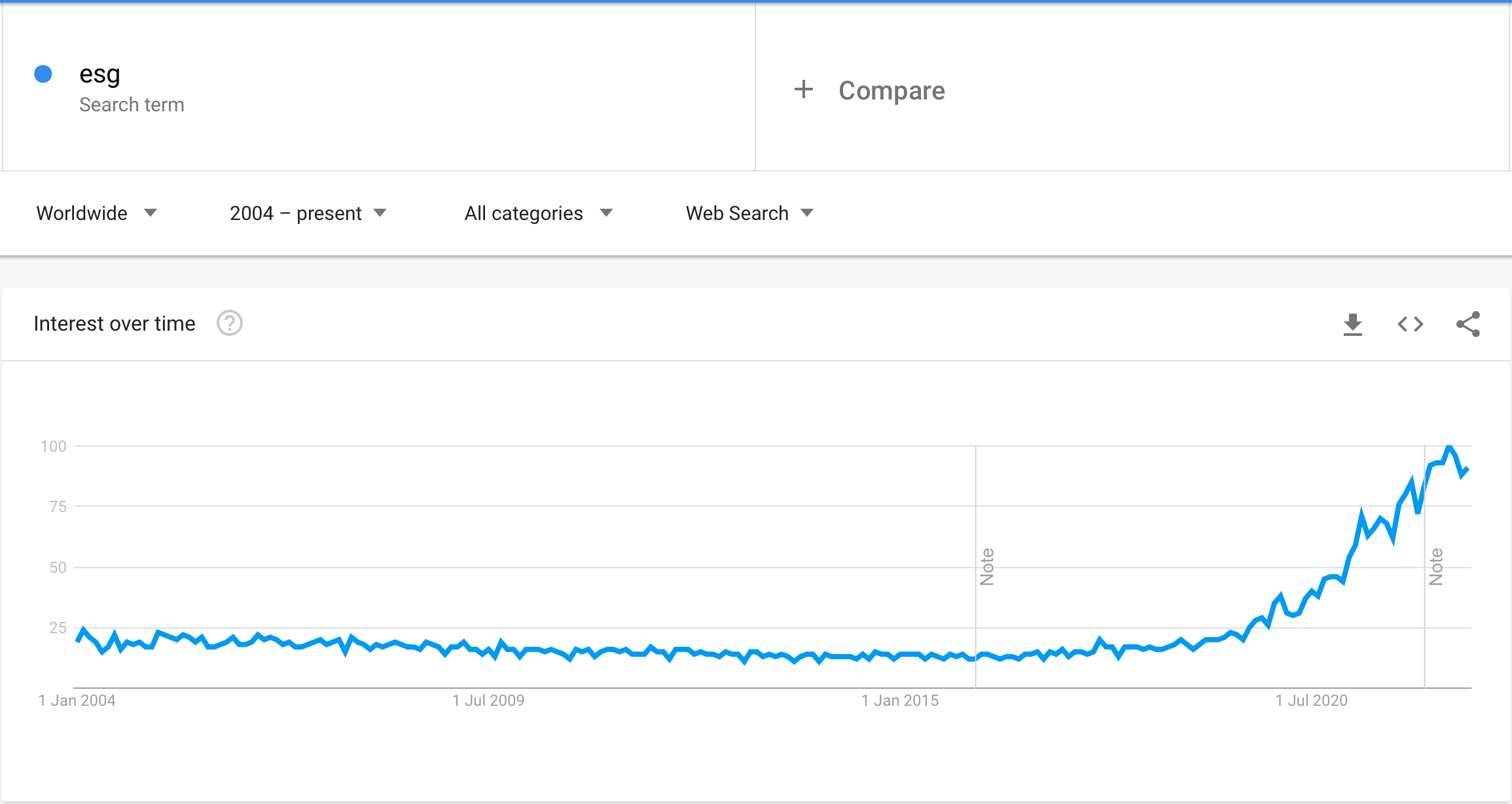Image resolution: width=1512 pixels, height=804 pixels.
Task: Open the 2004 – present date dropdown
Action: (308, 213)
